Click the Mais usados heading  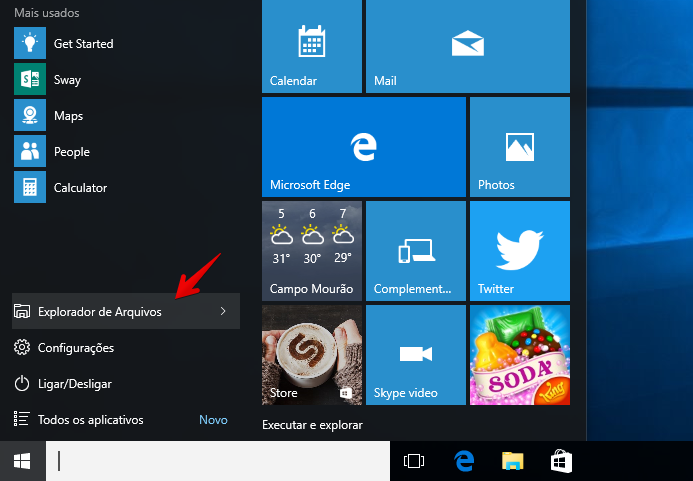(47, 12)
